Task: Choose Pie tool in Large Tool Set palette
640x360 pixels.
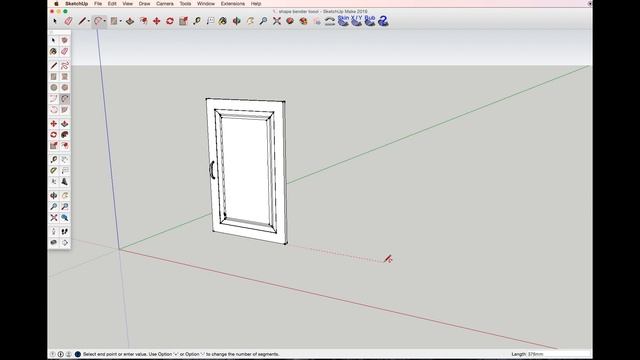Action: pyautogui.click(x=64, y=109)
